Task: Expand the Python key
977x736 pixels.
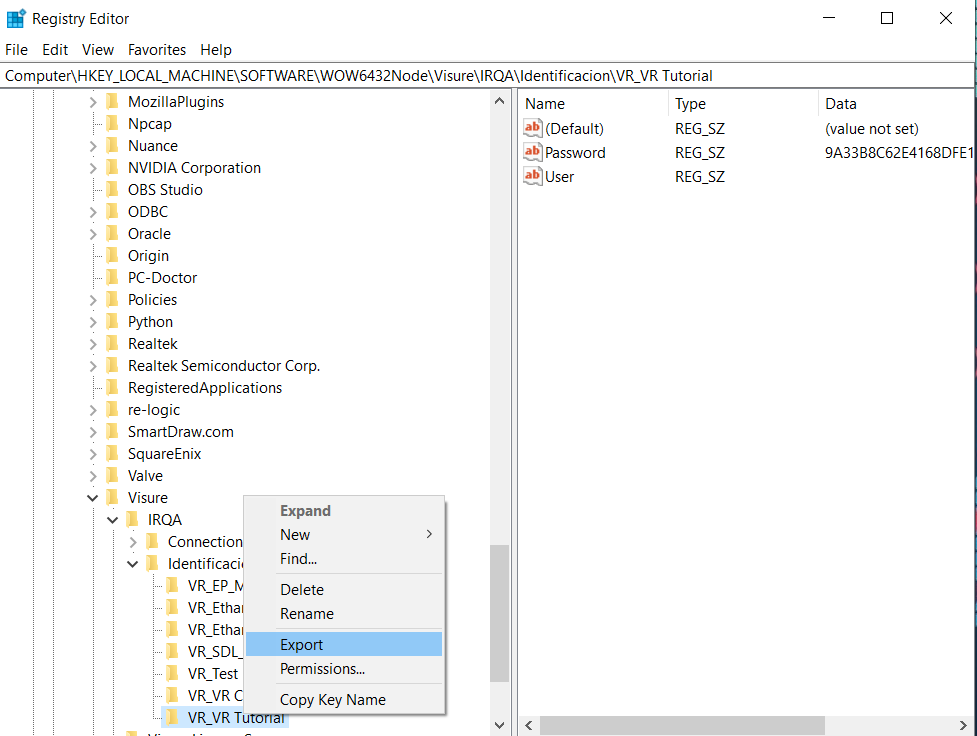Action: tap(93, 322)
